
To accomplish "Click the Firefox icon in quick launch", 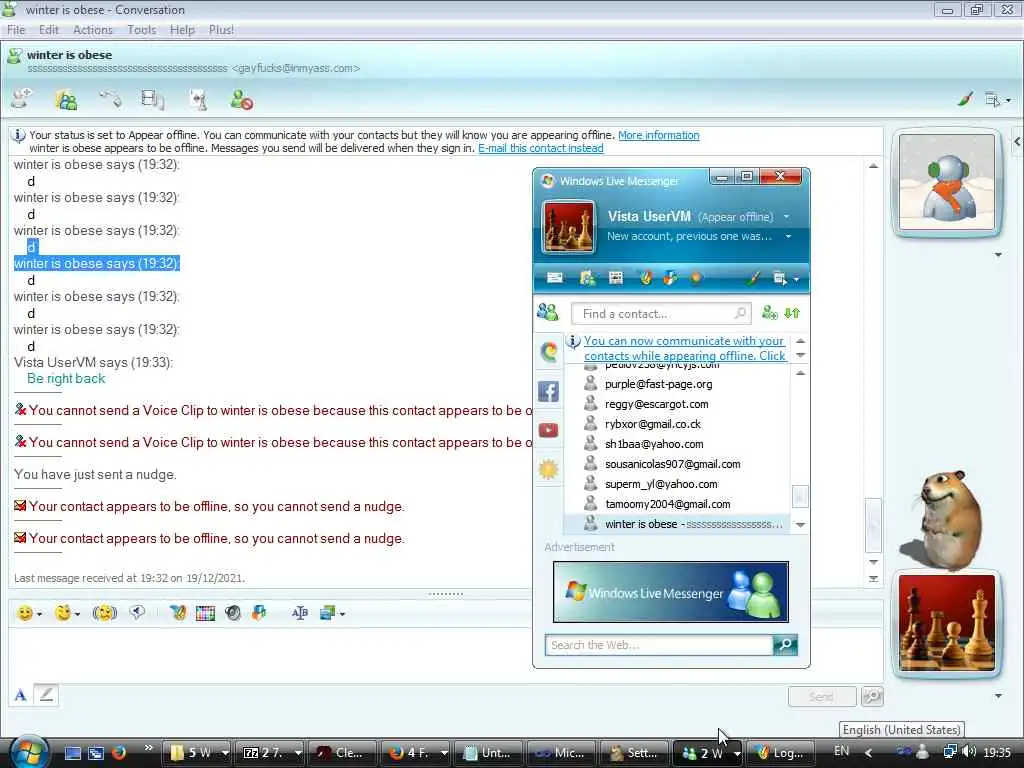I will tap(119, 753).
